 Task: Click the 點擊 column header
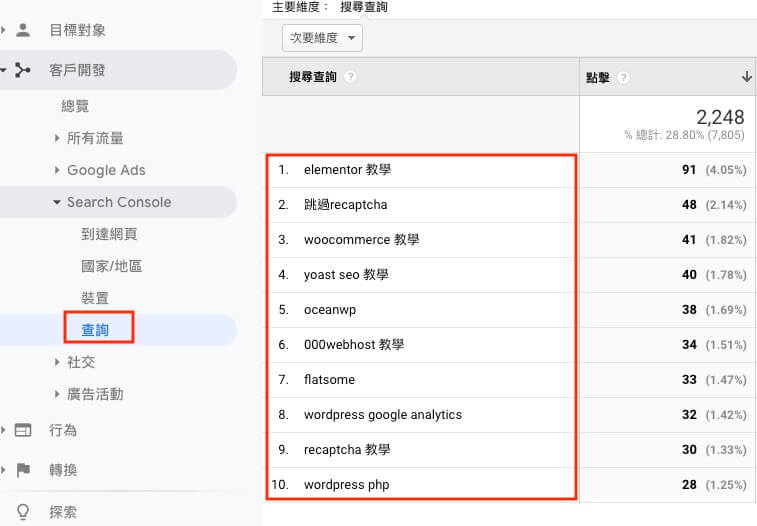598,77
